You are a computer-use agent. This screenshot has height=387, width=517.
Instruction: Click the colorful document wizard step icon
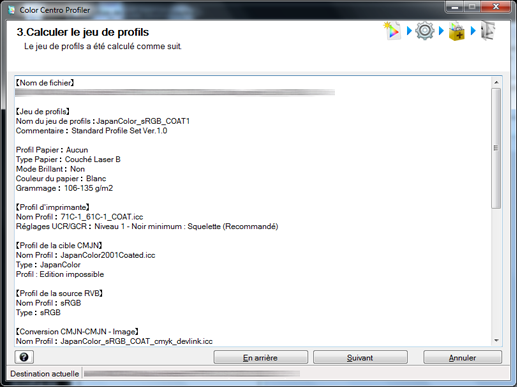click(392, 31)
